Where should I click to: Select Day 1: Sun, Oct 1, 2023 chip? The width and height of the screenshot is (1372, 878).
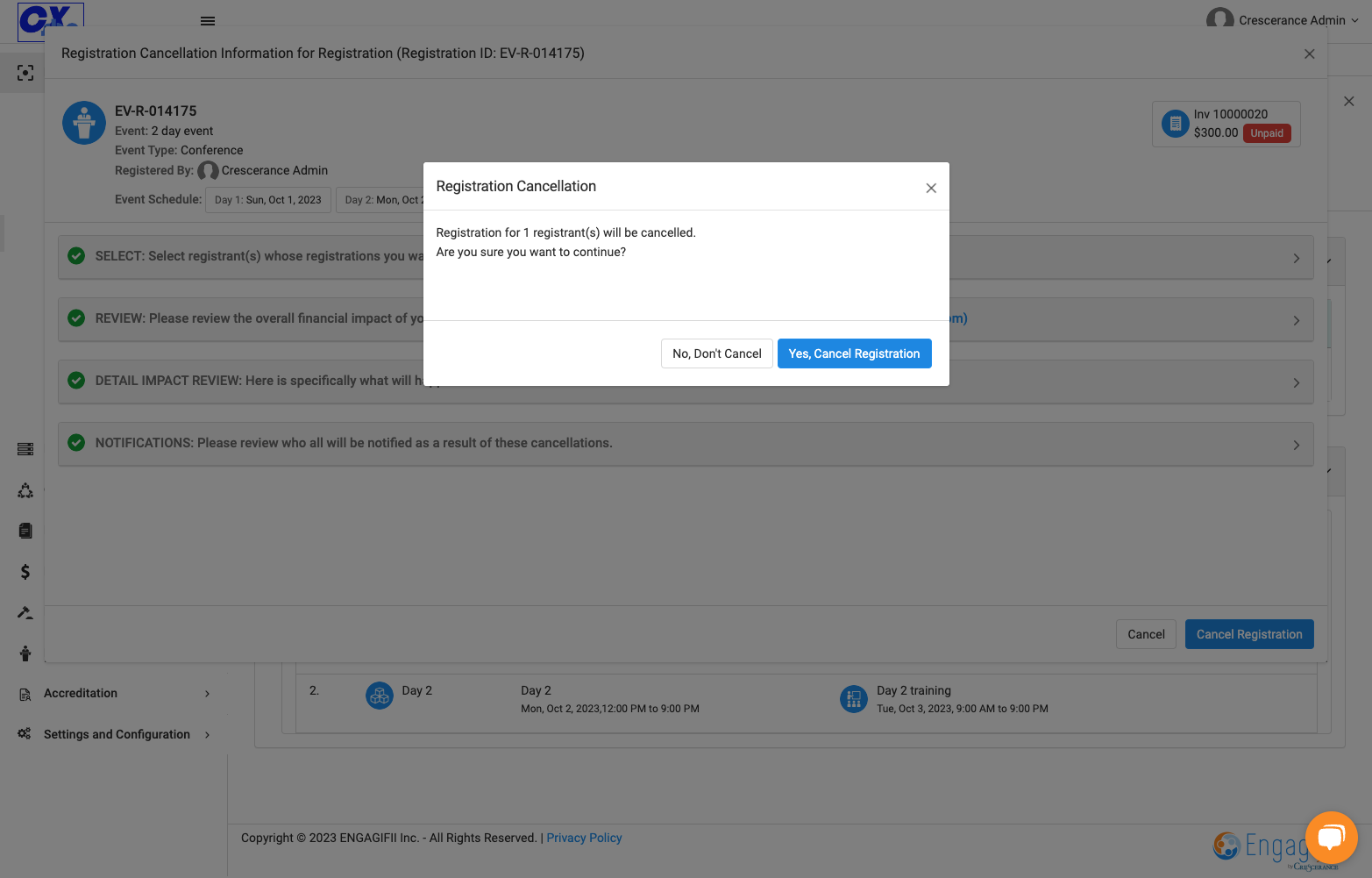click(268, 200)
